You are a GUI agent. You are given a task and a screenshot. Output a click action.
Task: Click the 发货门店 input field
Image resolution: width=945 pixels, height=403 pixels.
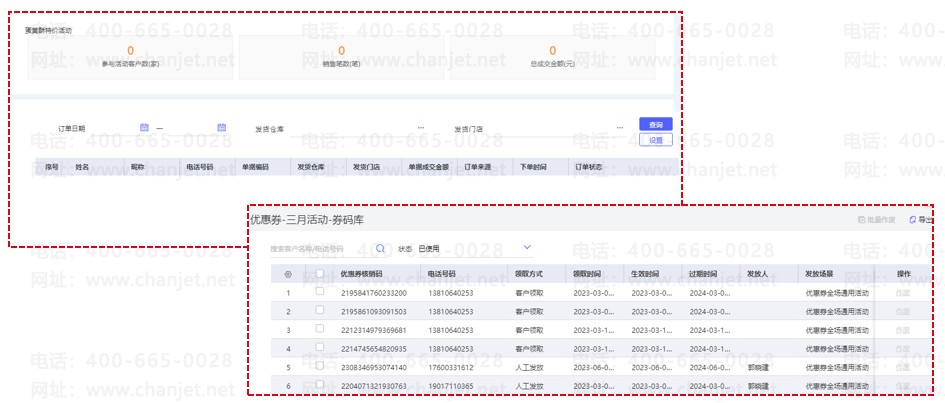(x=556, y=128)
